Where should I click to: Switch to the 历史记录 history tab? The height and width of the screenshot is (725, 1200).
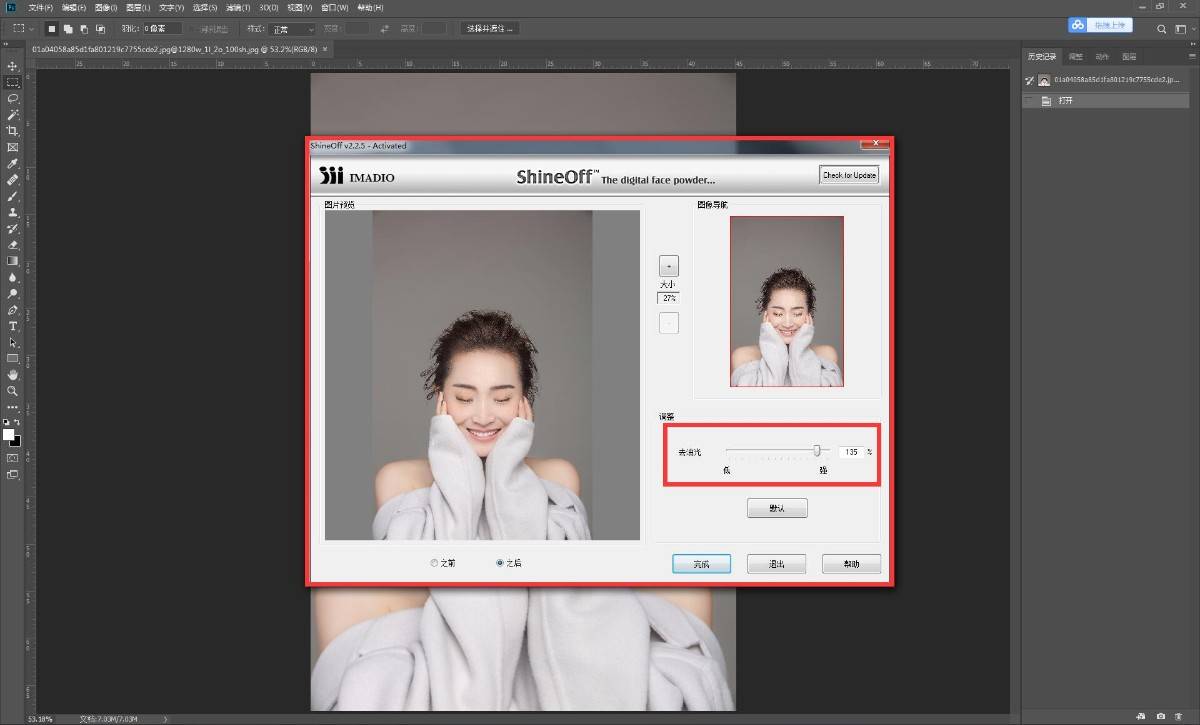pyautogui.click(x=1042, y=56)
